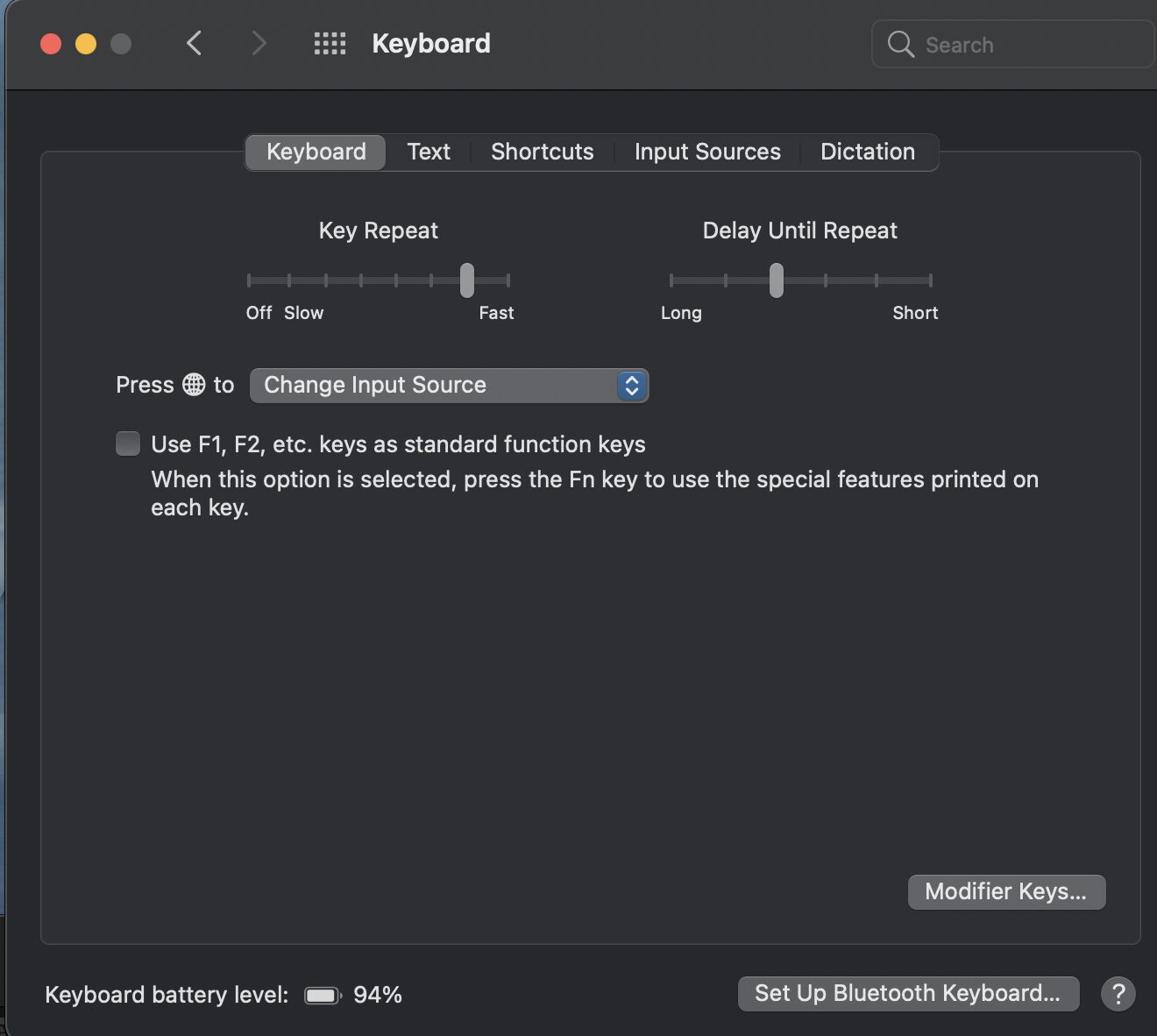Screen dimensions: 1157x1036
Task: Open the Shortcuts tab
Action: coord(542,152)
